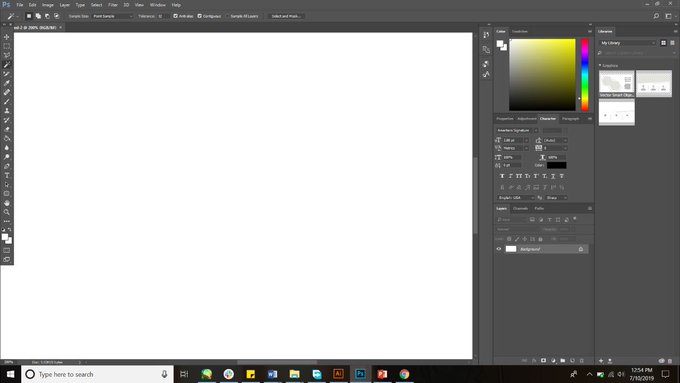680x383 pixels.
Task: Select the Eraser tool
Action: point(7,129)
